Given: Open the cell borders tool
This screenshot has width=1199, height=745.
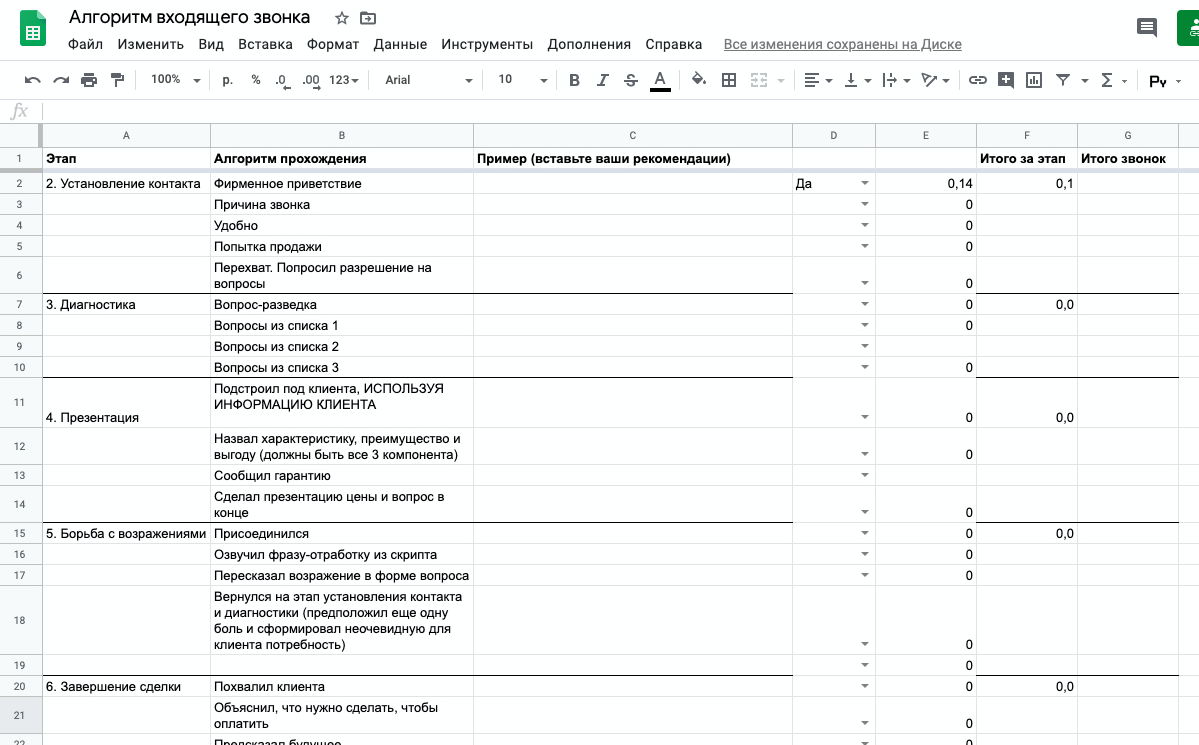Looking at the screenshot, I should (x=729, y=80).
